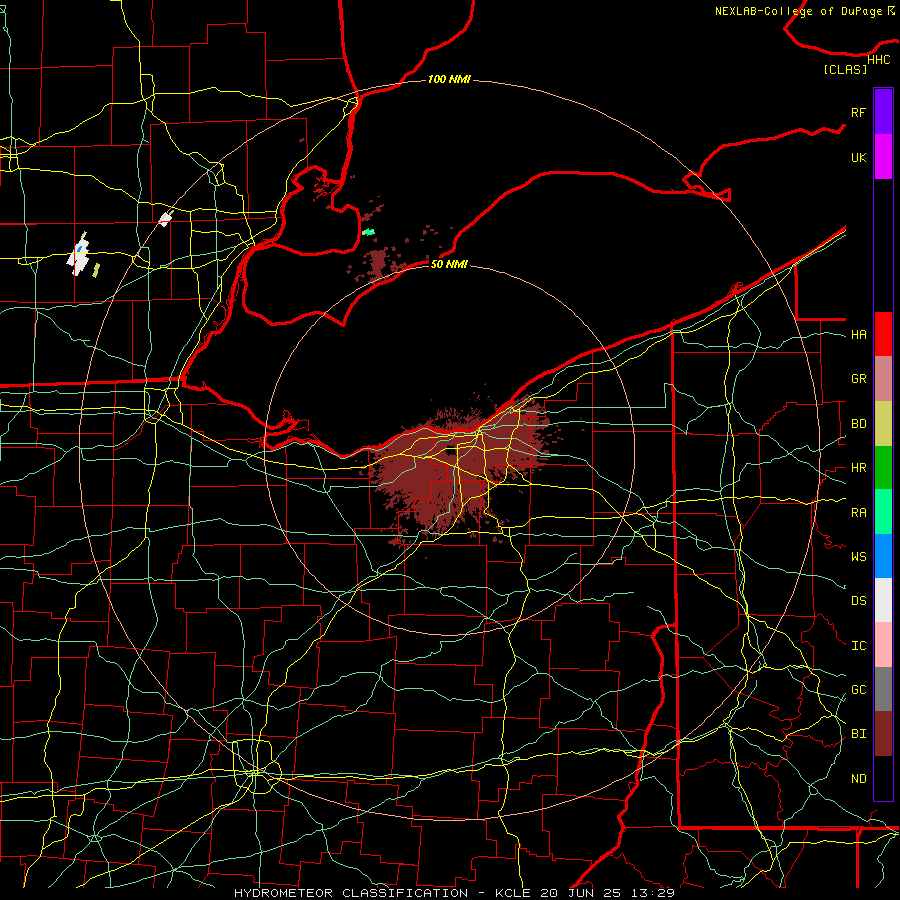
Task: Select the pink-brown GR legend swatch
Action: 883,378
